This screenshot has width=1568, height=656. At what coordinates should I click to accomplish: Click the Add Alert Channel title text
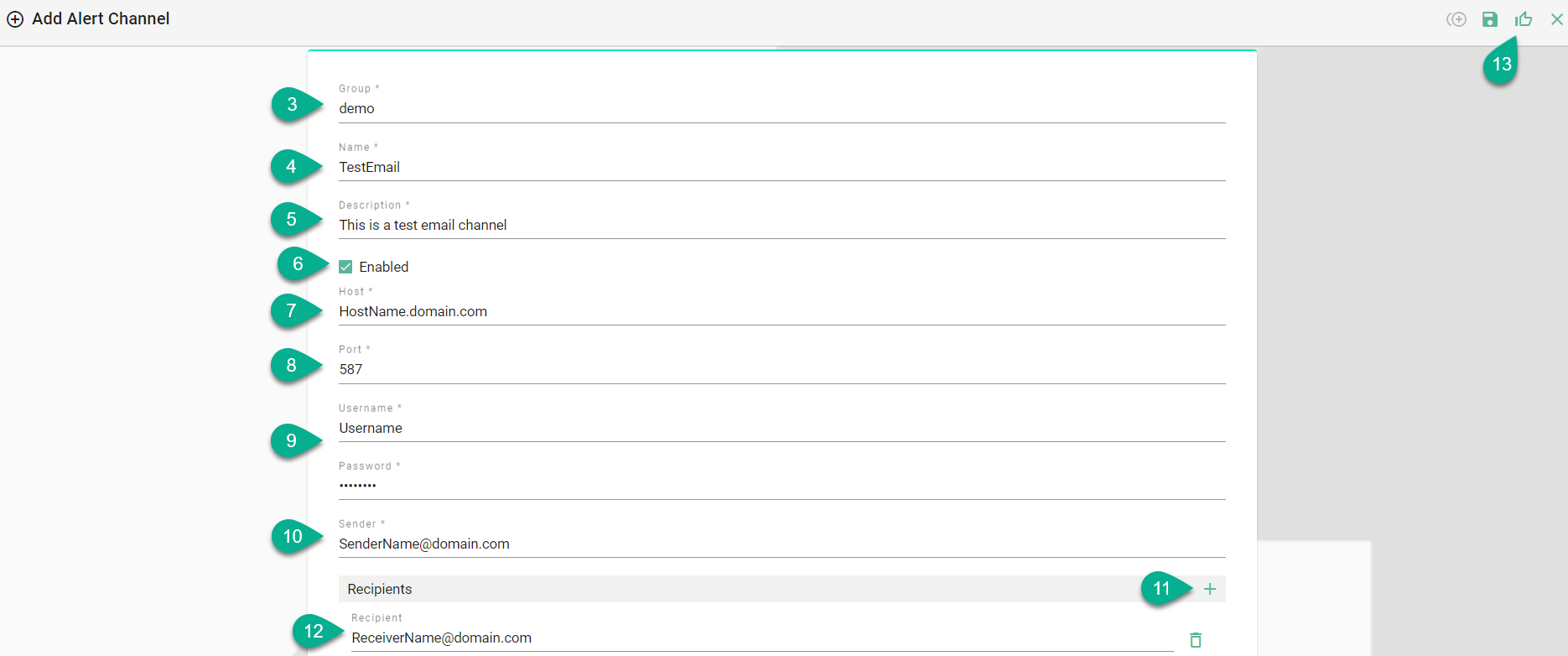coord(101,19)
